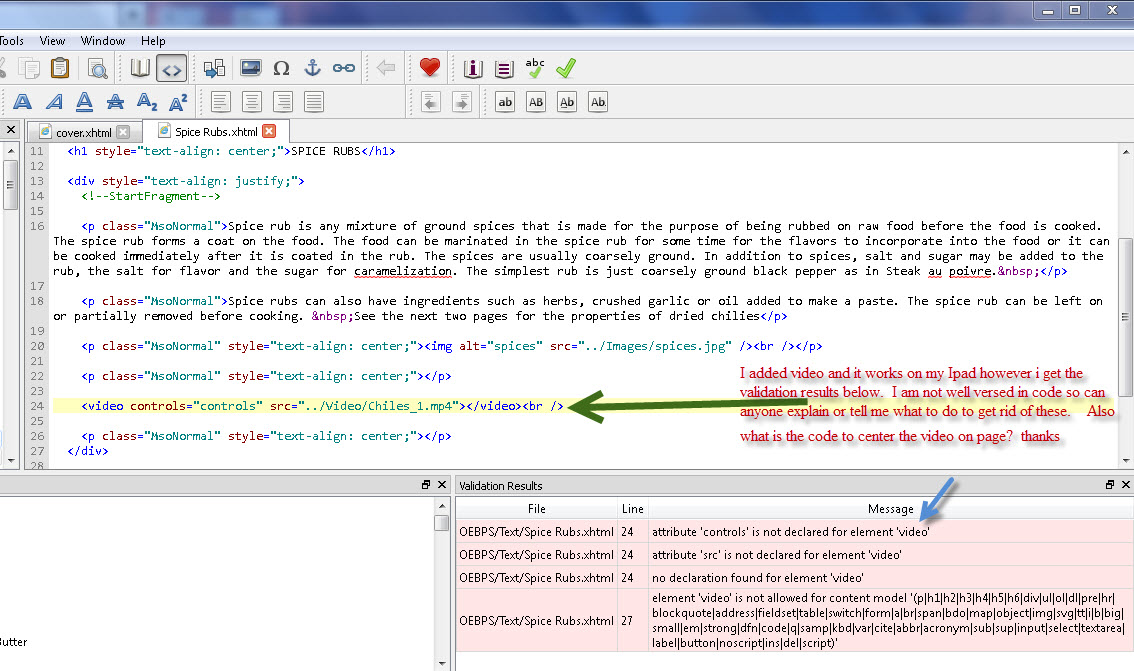
Task: Run spellcheck with abc icon
Action: 535,68
